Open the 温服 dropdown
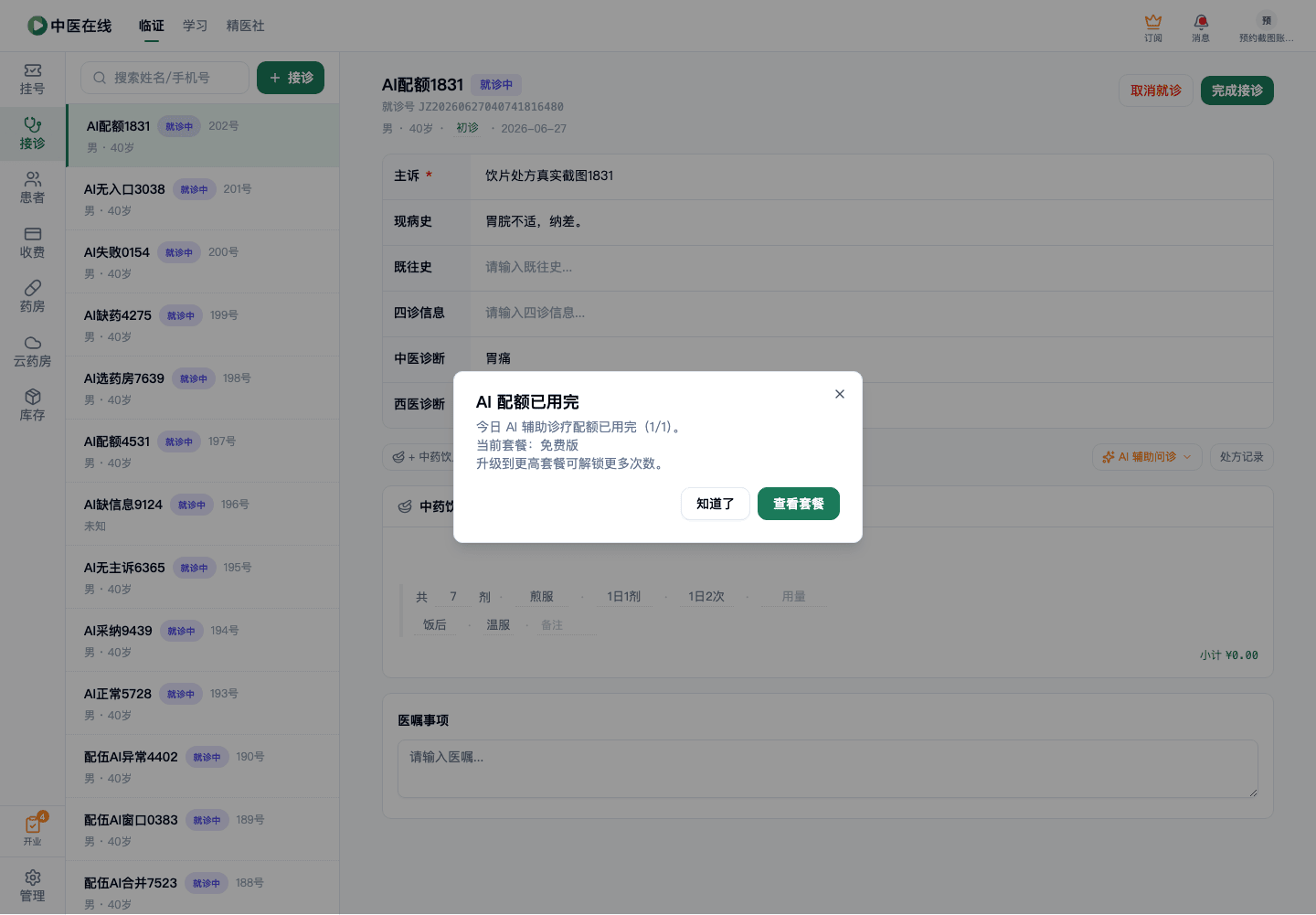Viewport: 1316px width, 915px height. pos(498,625)
